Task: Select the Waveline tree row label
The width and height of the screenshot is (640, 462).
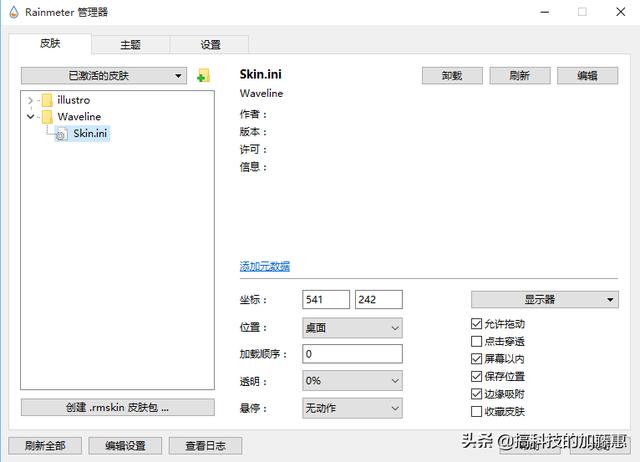Action: click(x=79, y=117)
